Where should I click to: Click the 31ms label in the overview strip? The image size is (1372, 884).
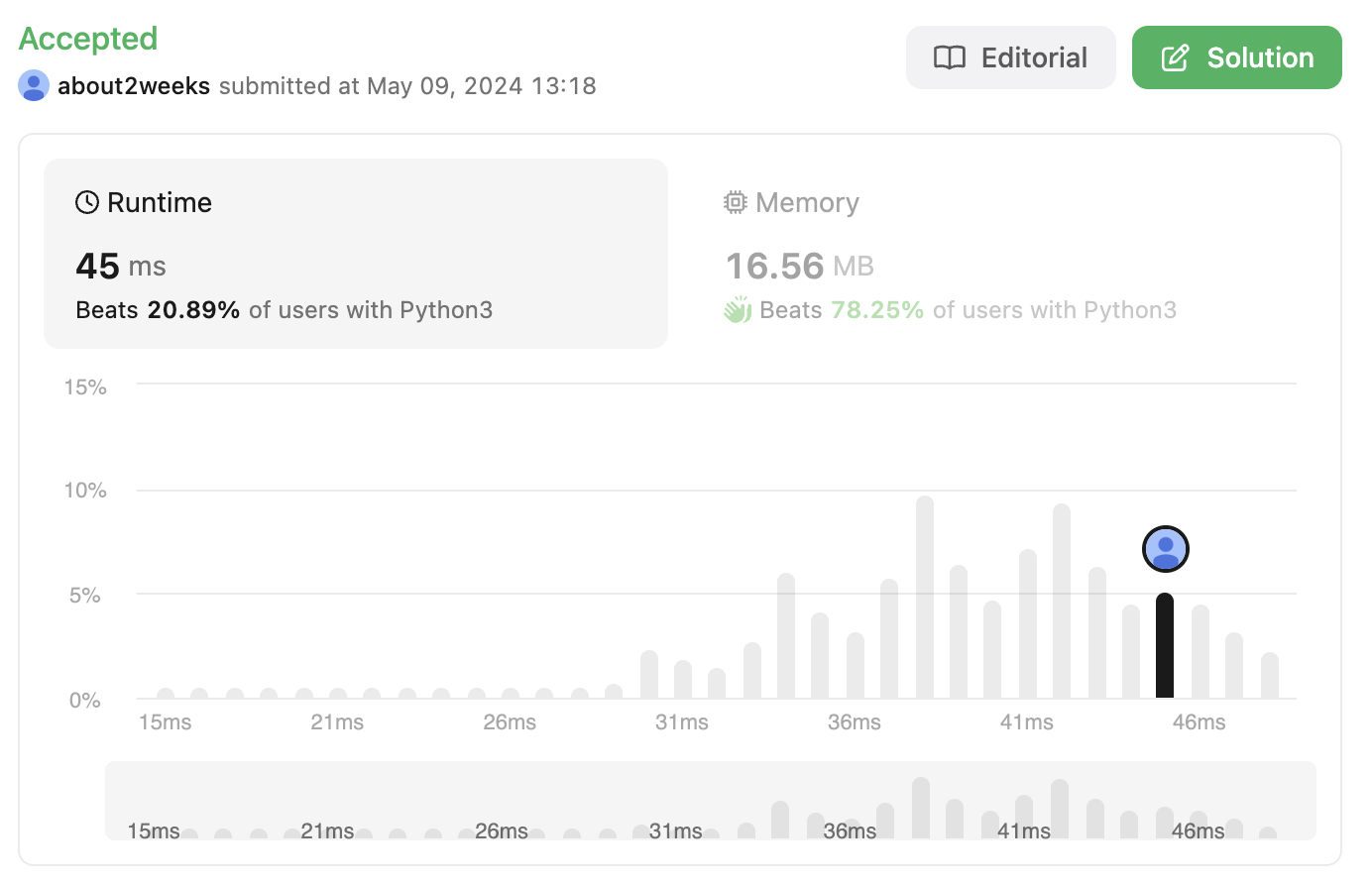[675, 830]
